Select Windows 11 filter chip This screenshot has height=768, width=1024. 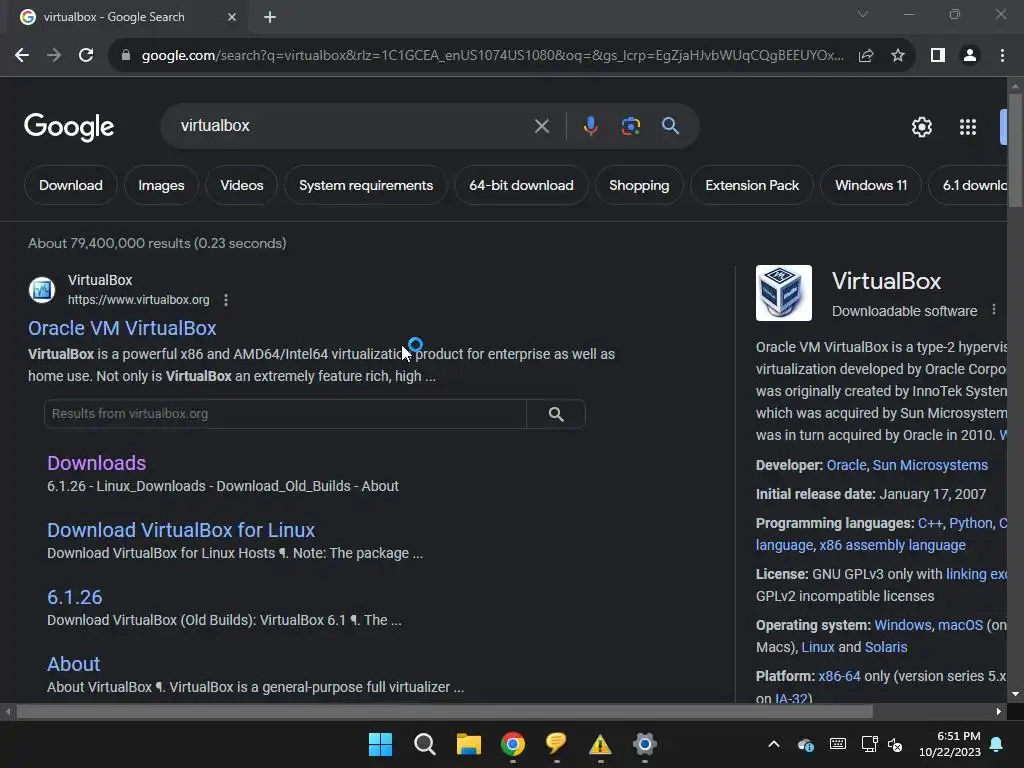871,185
